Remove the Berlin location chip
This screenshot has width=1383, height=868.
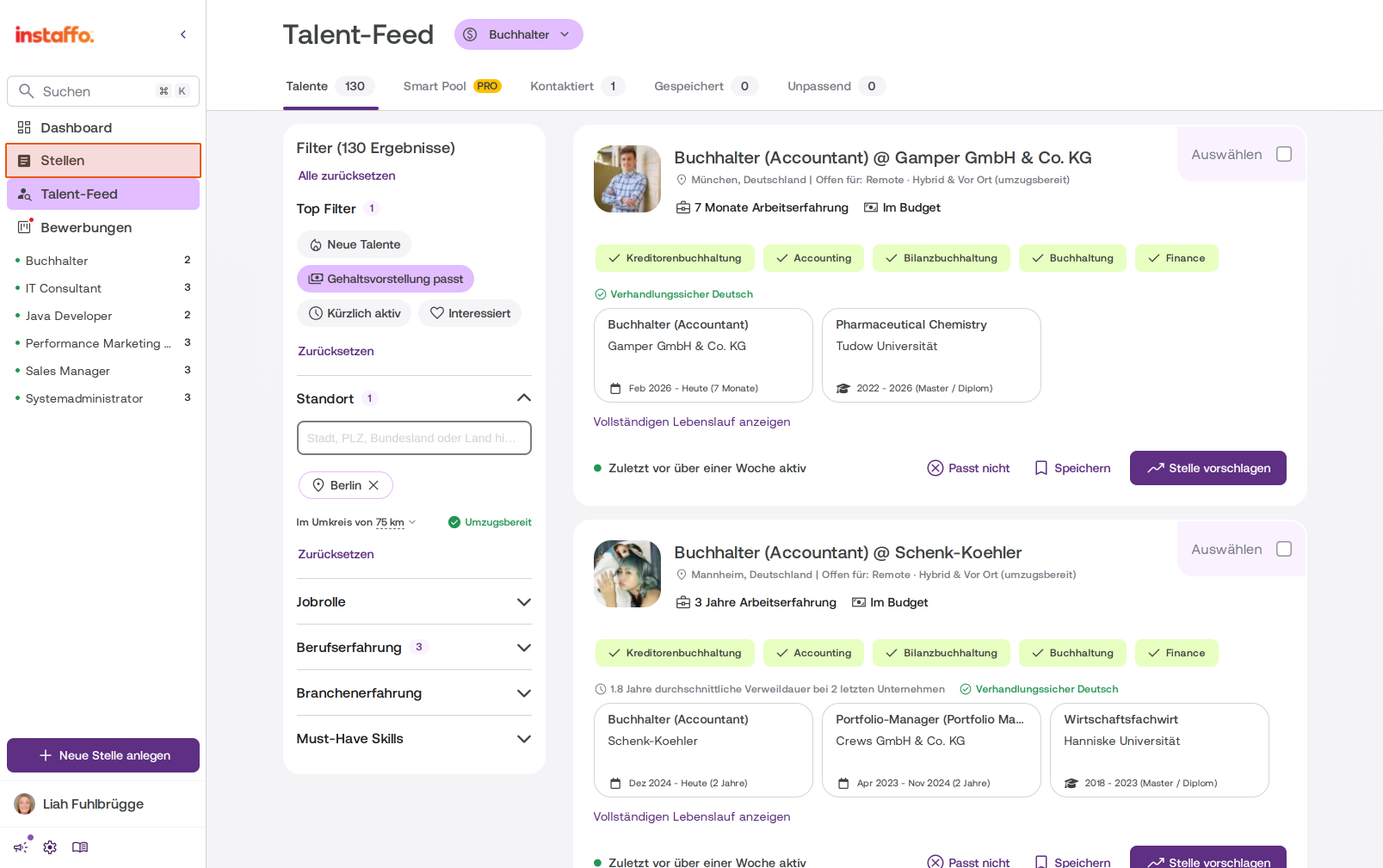(x=374, y=485)
